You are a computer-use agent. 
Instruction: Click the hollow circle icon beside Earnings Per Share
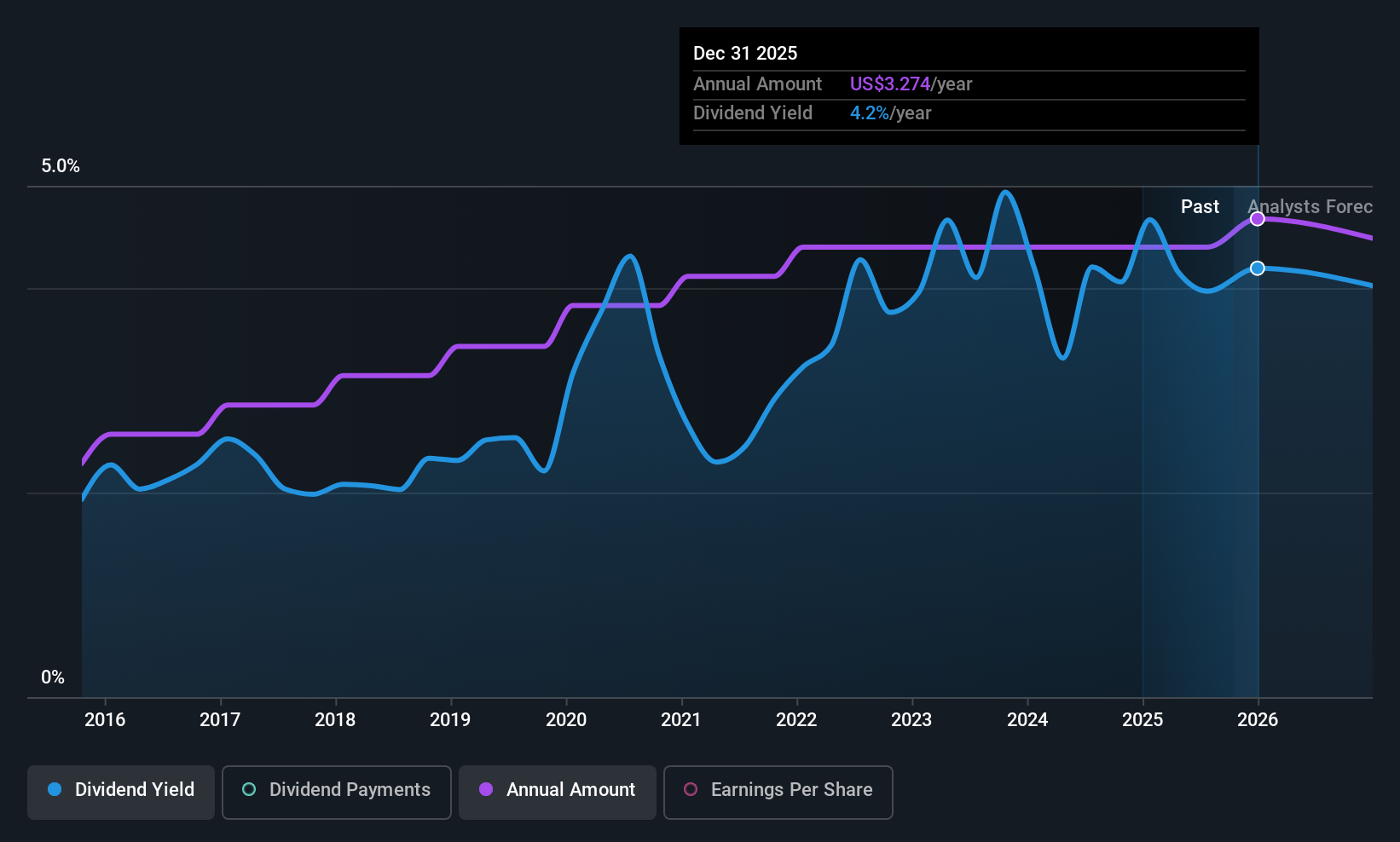click(691, 790)
